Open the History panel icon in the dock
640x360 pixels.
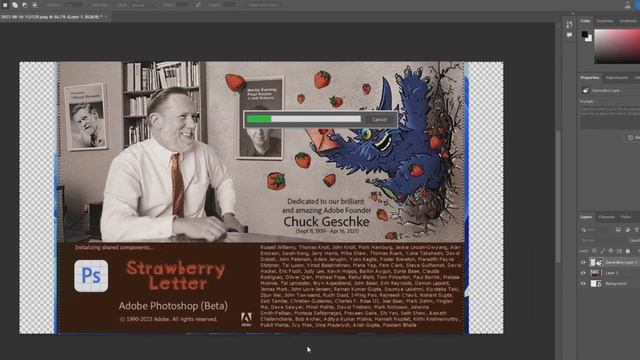569,25
